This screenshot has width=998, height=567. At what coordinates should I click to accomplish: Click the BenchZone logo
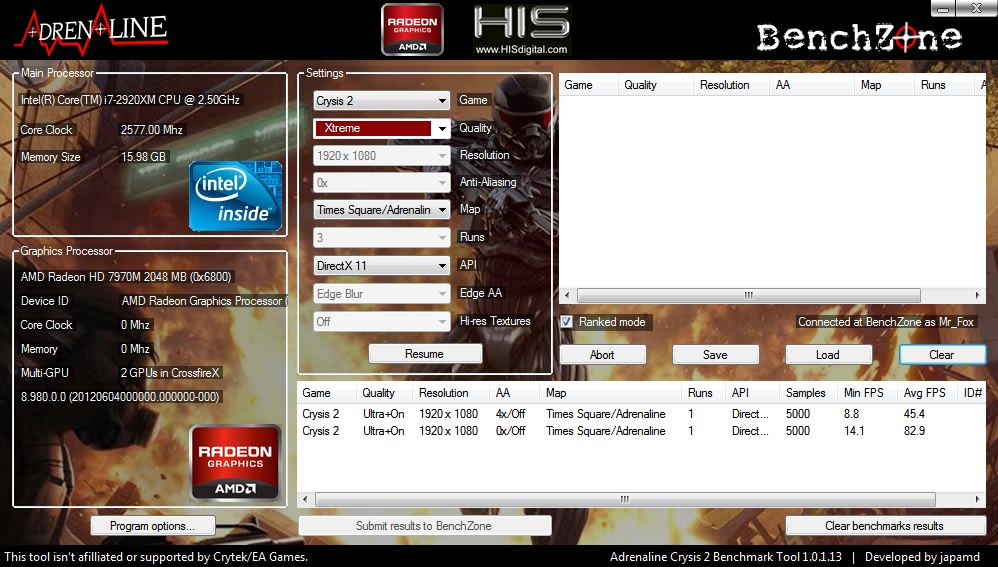[x=859, y=37]
